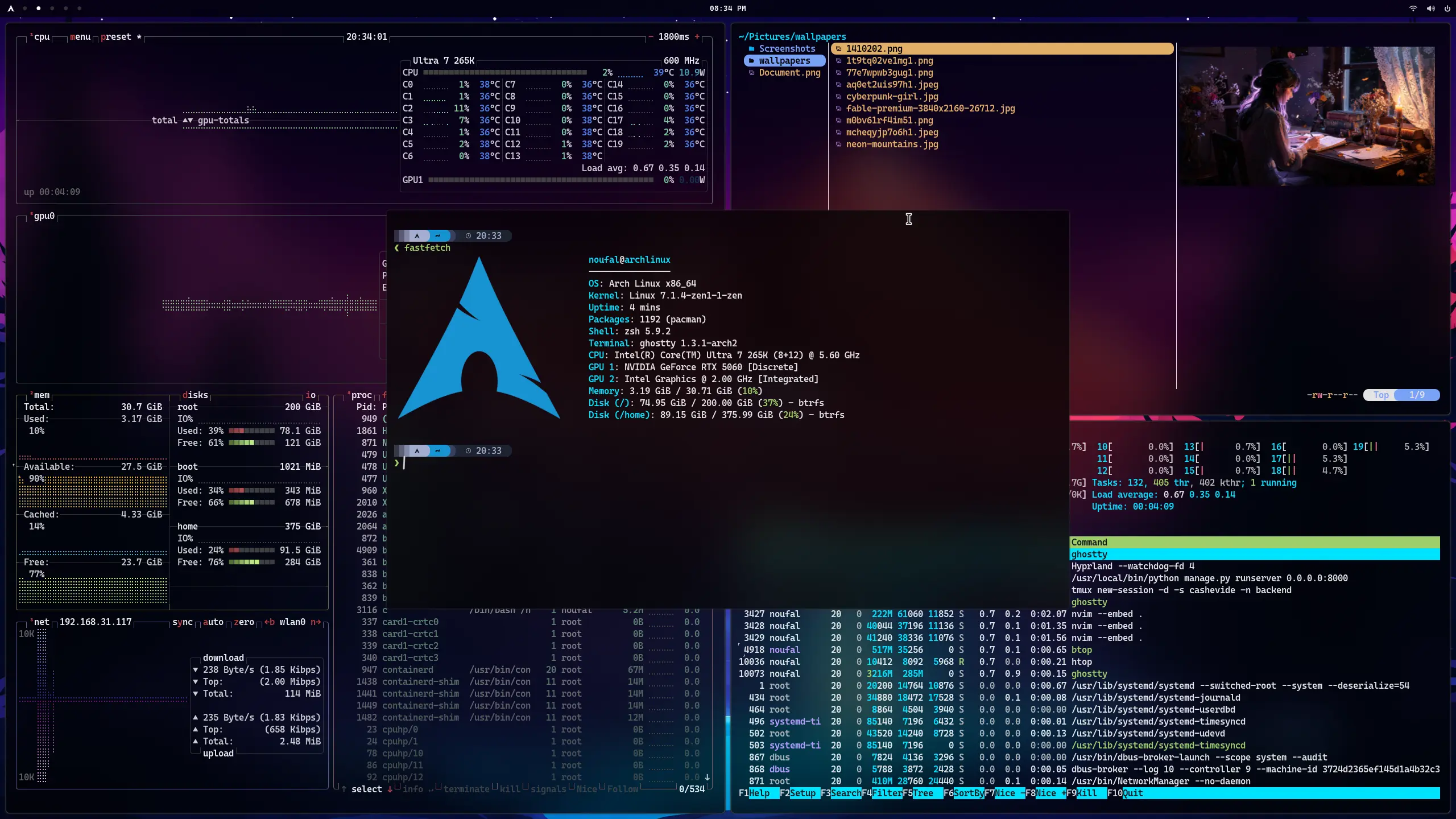This screenshot has width=1456, height=819.
Task: Click the image icon of 1410202.png
Action: point(838,49)
